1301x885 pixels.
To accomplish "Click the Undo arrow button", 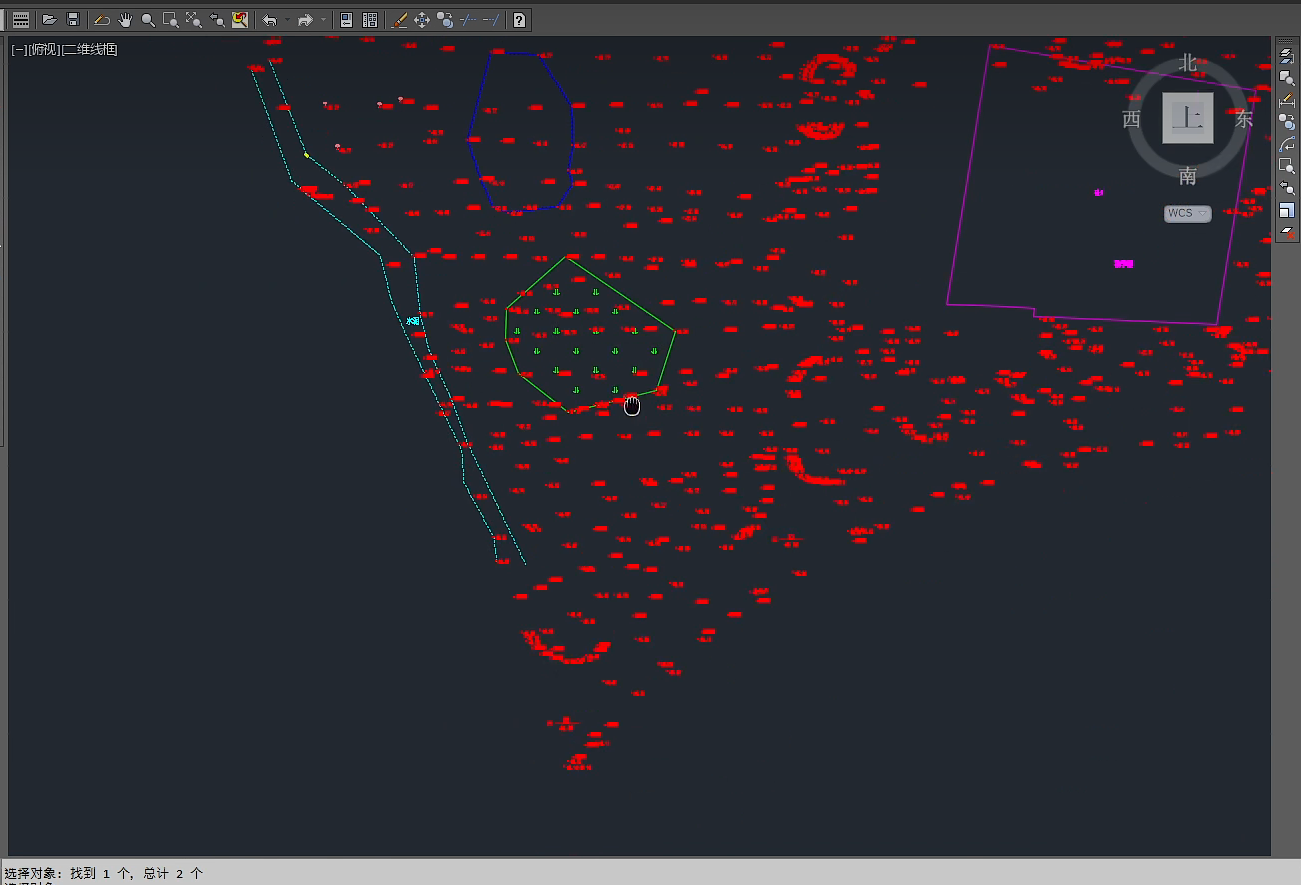I will pyautogui.click(x=269, y=20).
